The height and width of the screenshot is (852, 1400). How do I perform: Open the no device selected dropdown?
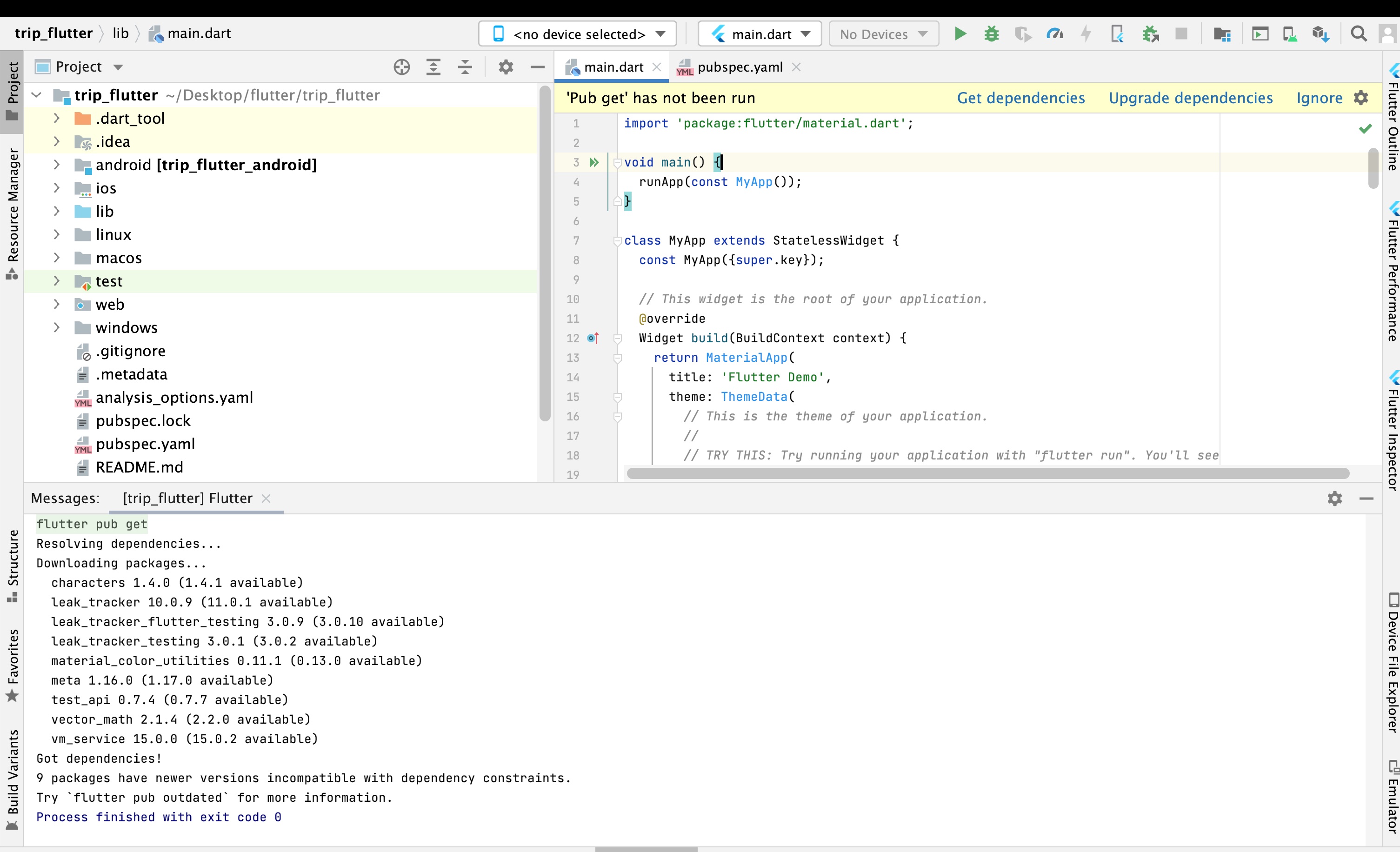coord(577,34)
